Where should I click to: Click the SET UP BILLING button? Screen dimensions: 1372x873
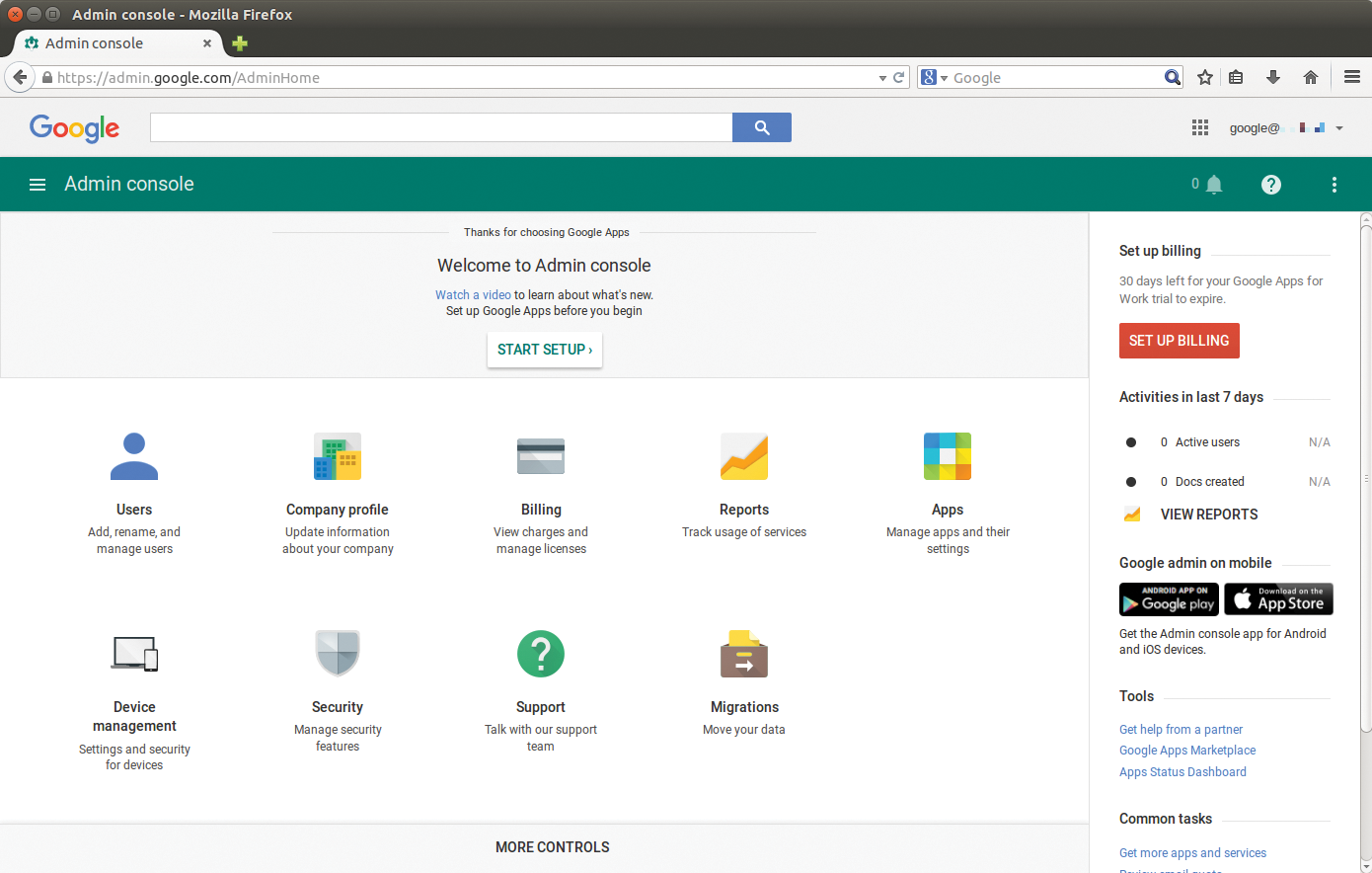point(1180,341)
